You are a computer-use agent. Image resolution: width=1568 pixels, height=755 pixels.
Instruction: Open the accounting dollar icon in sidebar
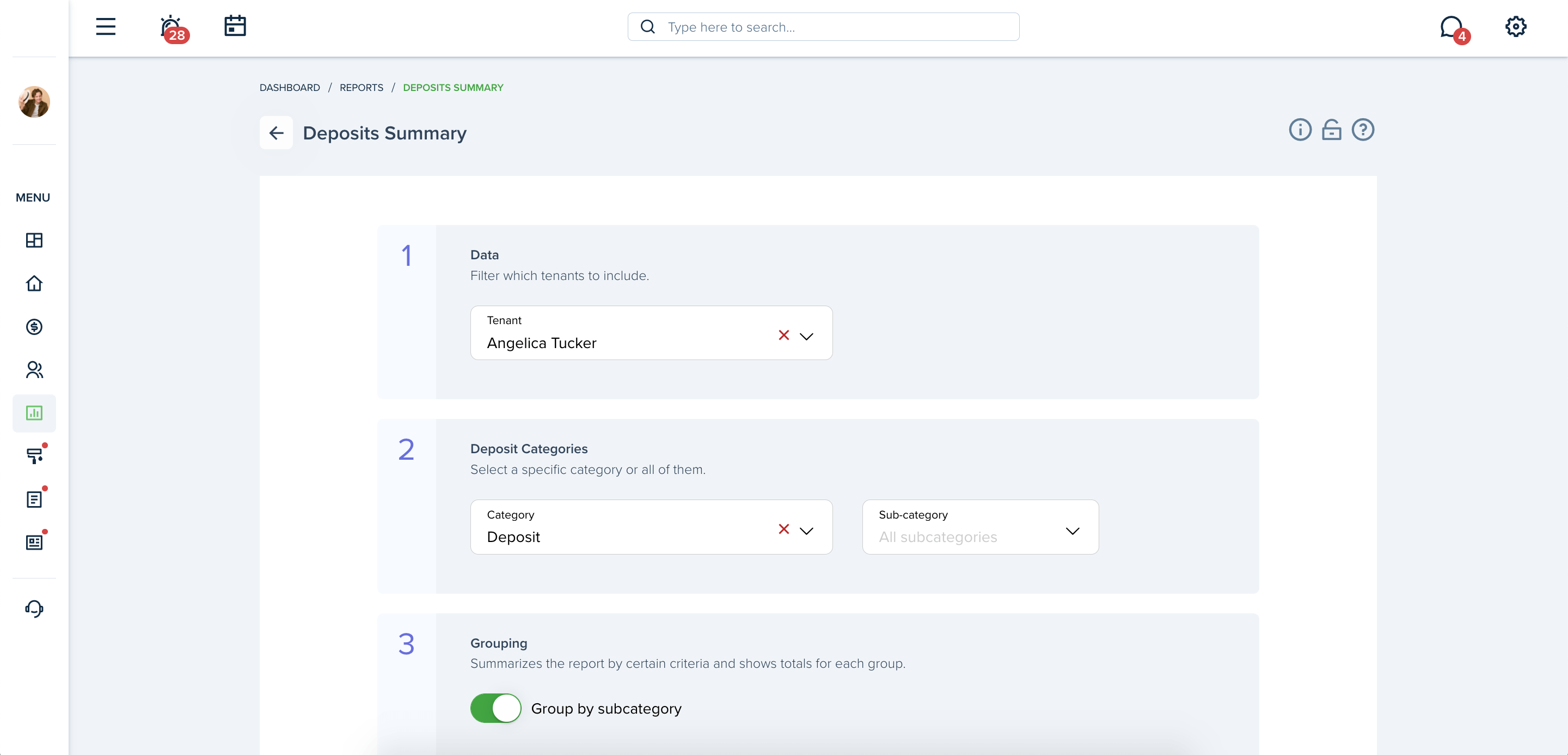(34, 327)
